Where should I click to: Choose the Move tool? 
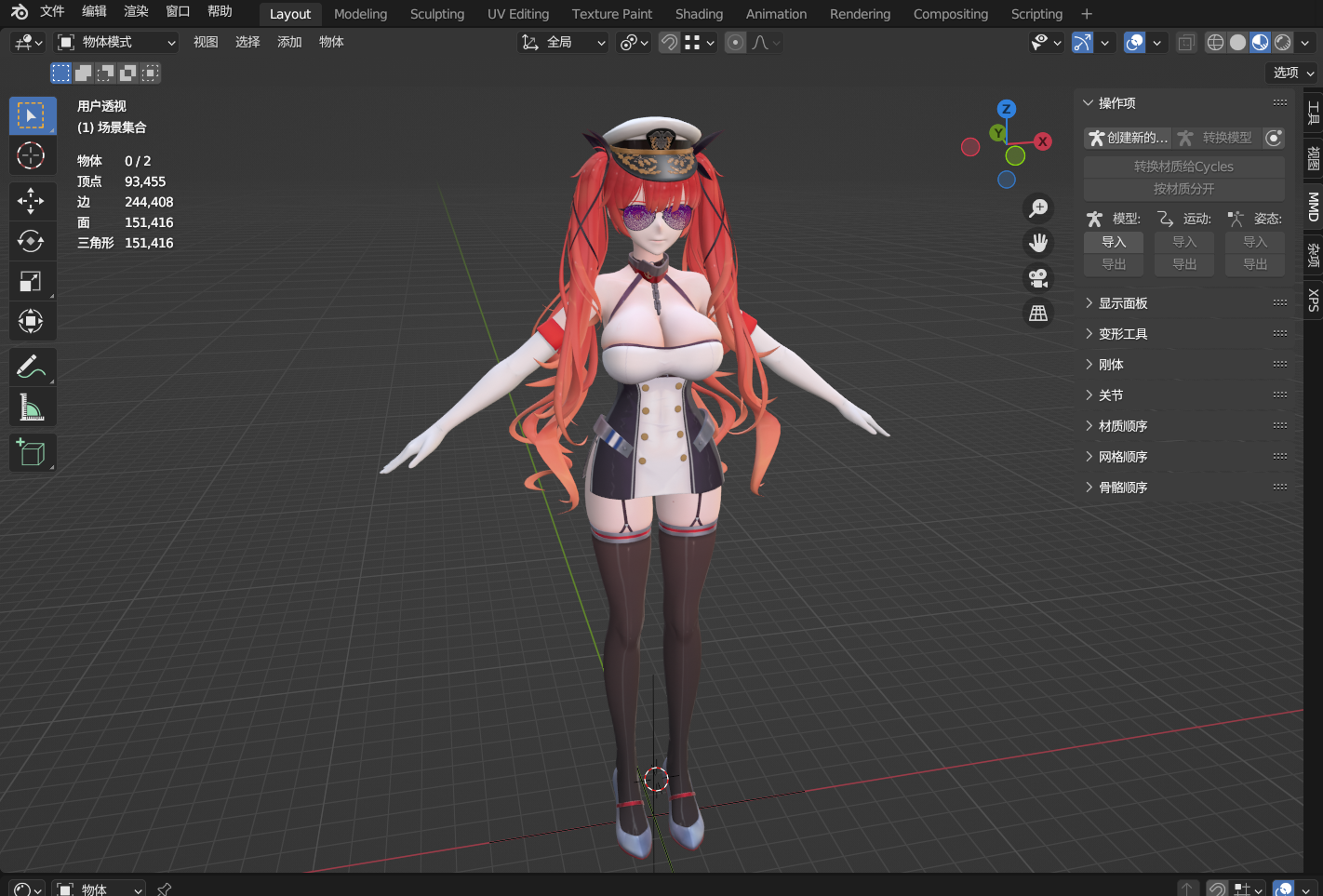tap(33, 201)
